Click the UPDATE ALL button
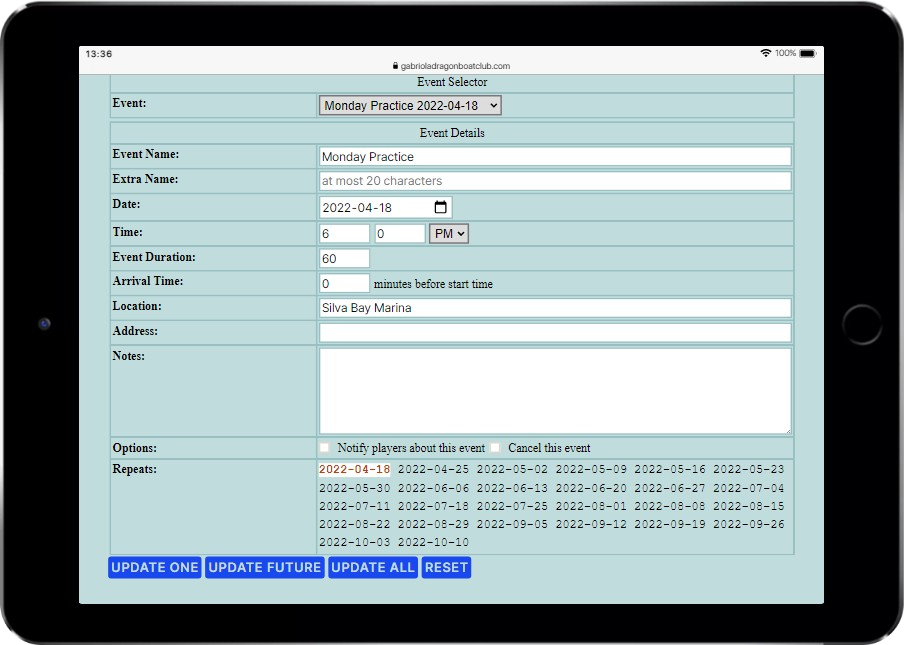This screenshot has width=904, height=645. tap(373, 567)
